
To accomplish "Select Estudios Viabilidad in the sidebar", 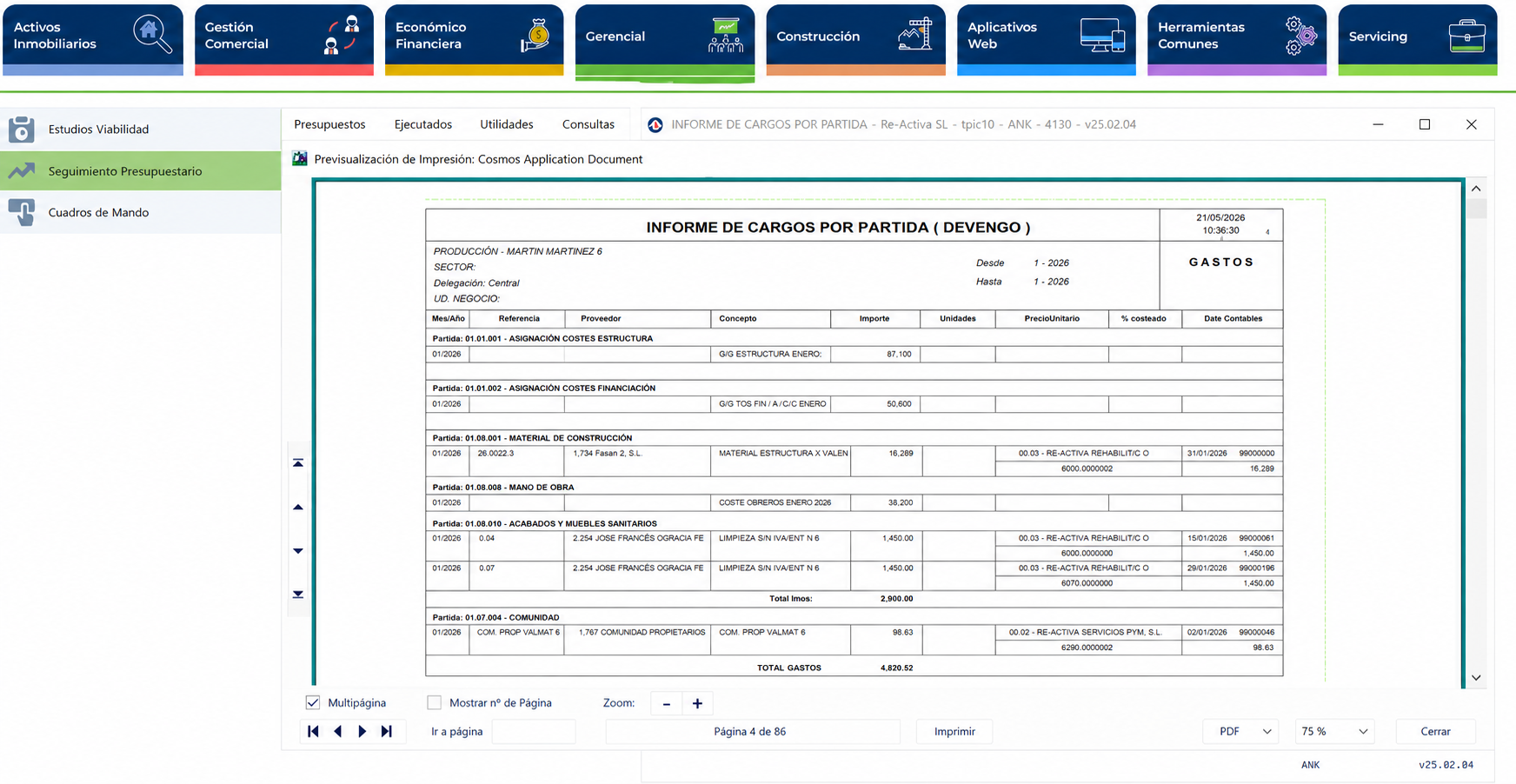I will (x=140, y=130).
